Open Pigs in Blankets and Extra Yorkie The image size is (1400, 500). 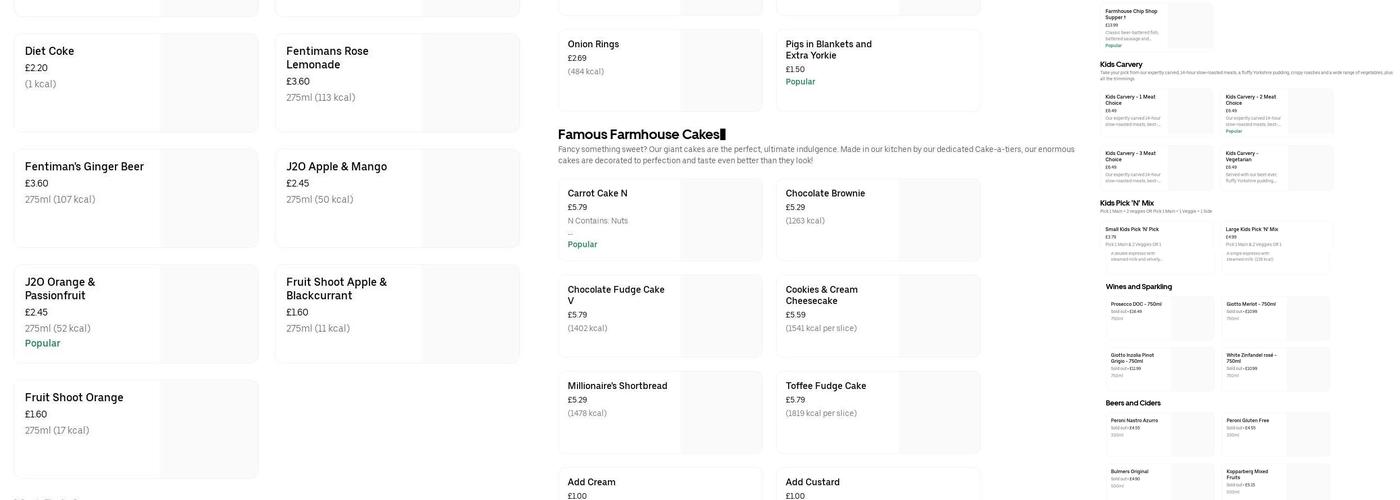pos(877,70)
